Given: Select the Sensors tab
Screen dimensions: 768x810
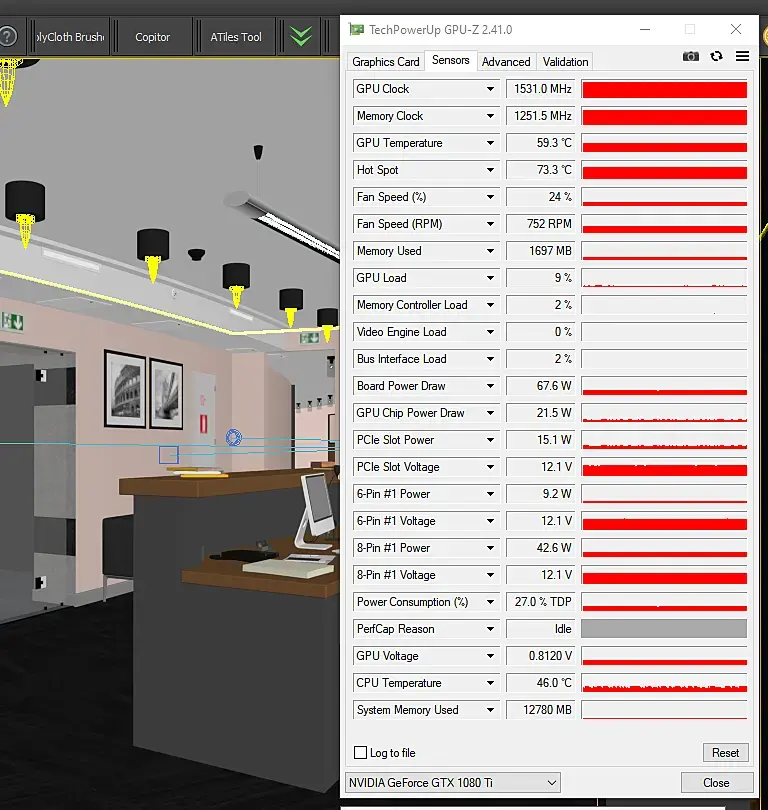Looking at the screenshot, I should (x=450, y=60).
